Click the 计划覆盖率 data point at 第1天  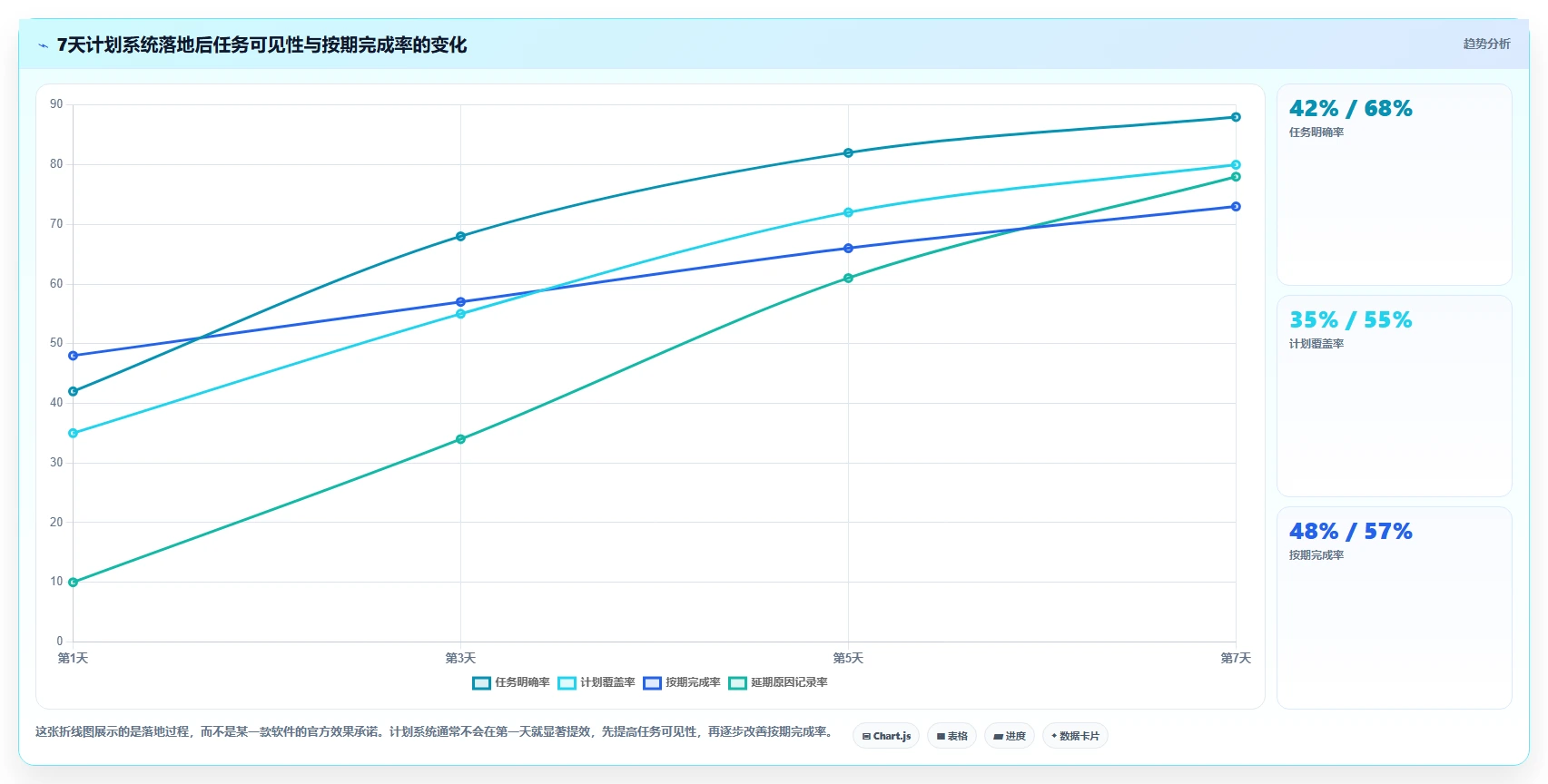74,433
